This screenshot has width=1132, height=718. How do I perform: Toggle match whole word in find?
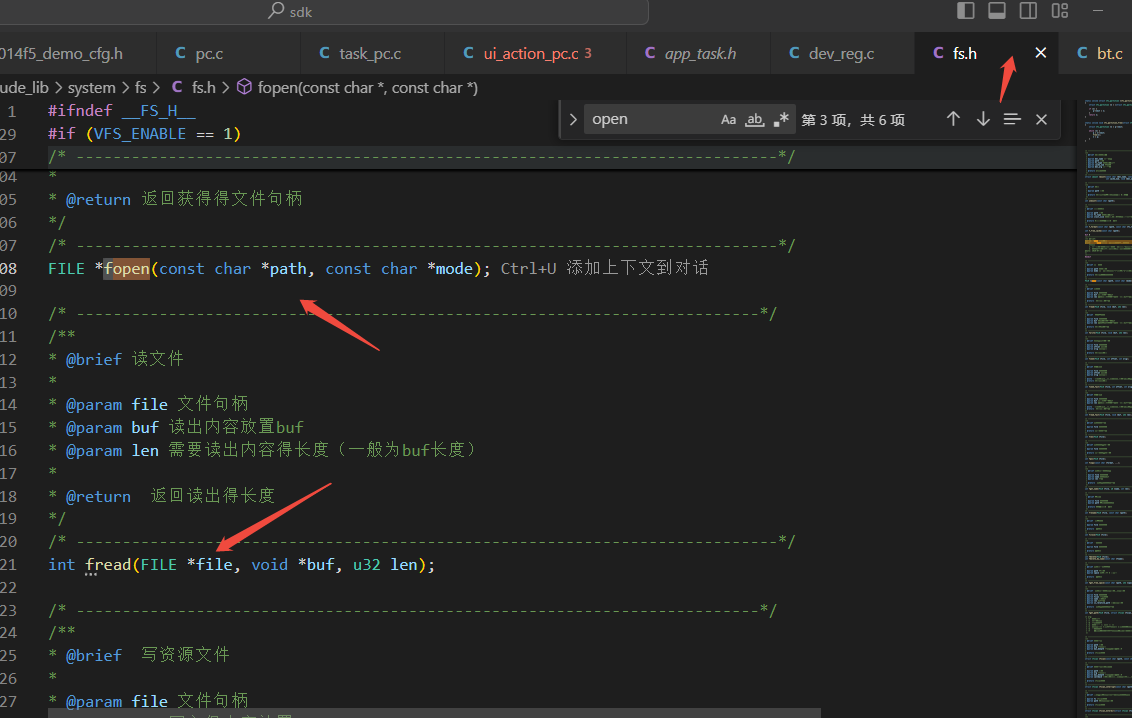754,120
